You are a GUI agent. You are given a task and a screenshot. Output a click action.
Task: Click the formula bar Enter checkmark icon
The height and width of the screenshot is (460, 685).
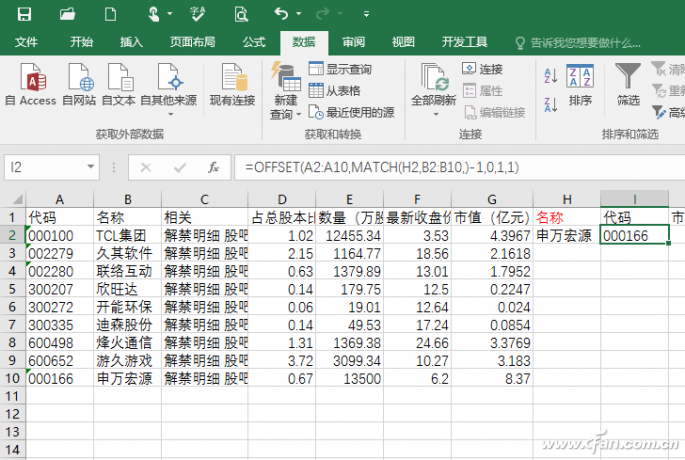180,167
